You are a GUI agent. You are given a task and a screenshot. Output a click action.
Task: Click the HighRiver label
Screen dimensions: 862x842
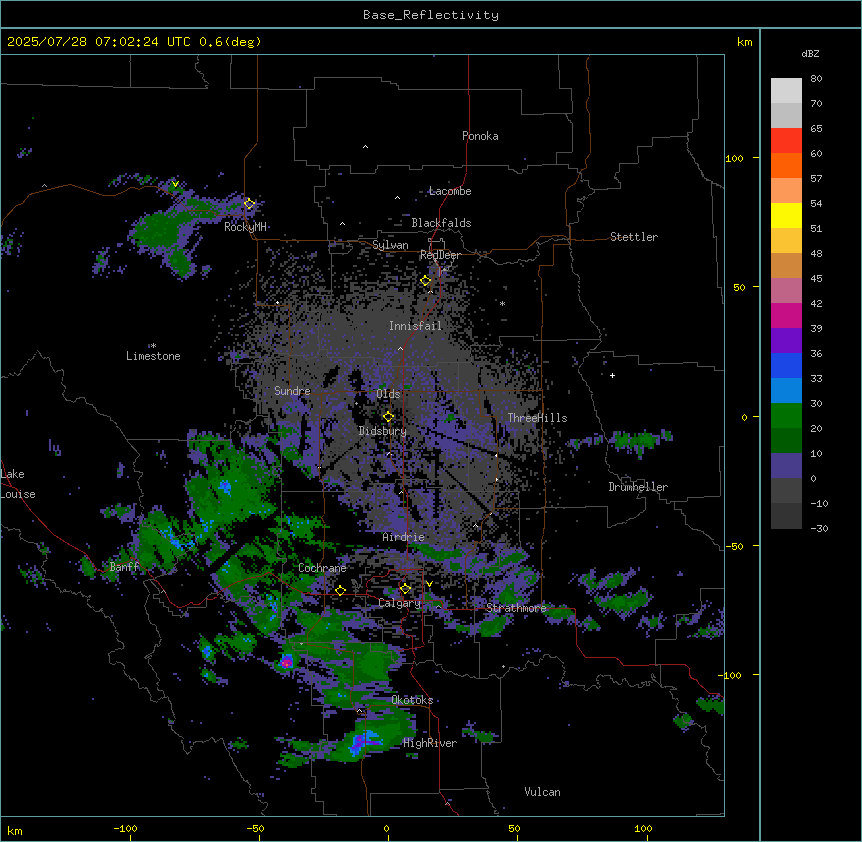[x=430, y=743]
